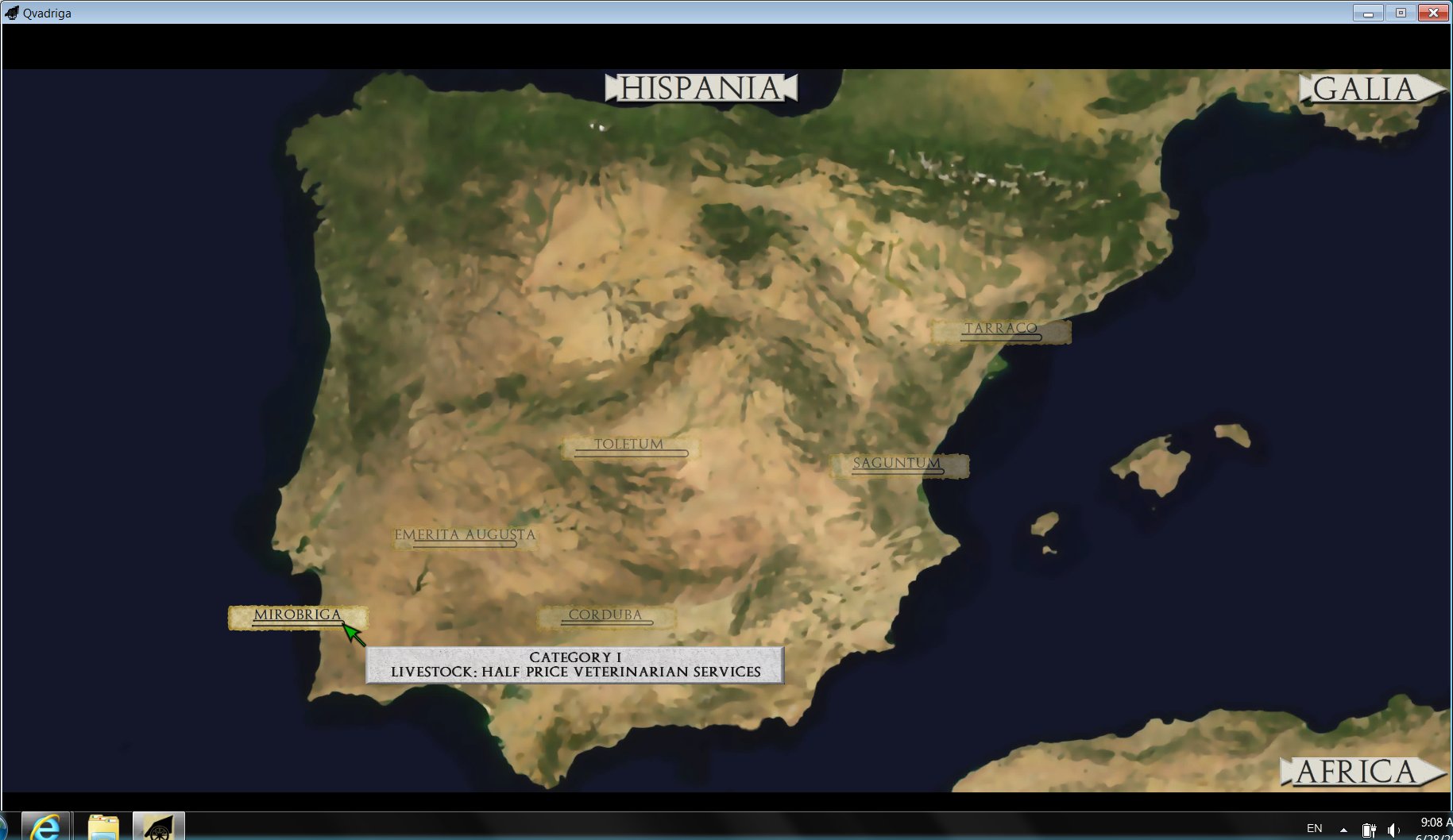Navigate to the Africa region arrow

(1363, 772)
